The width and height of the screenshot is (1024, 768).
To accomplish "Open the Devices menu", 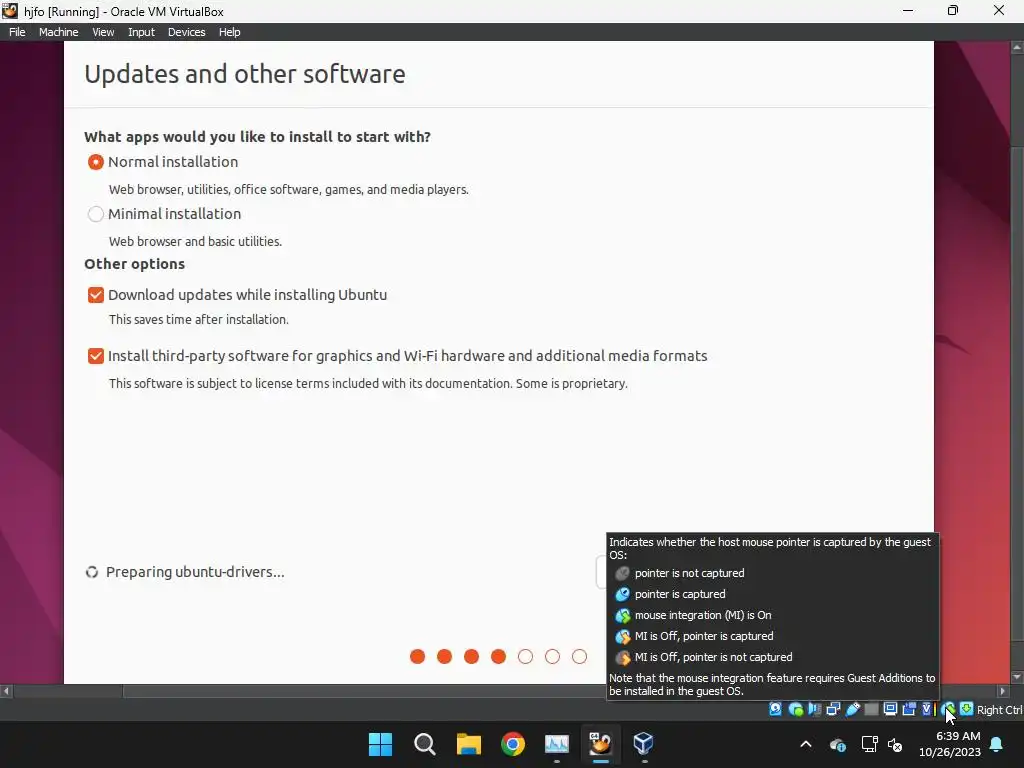I will coord(186,32).
